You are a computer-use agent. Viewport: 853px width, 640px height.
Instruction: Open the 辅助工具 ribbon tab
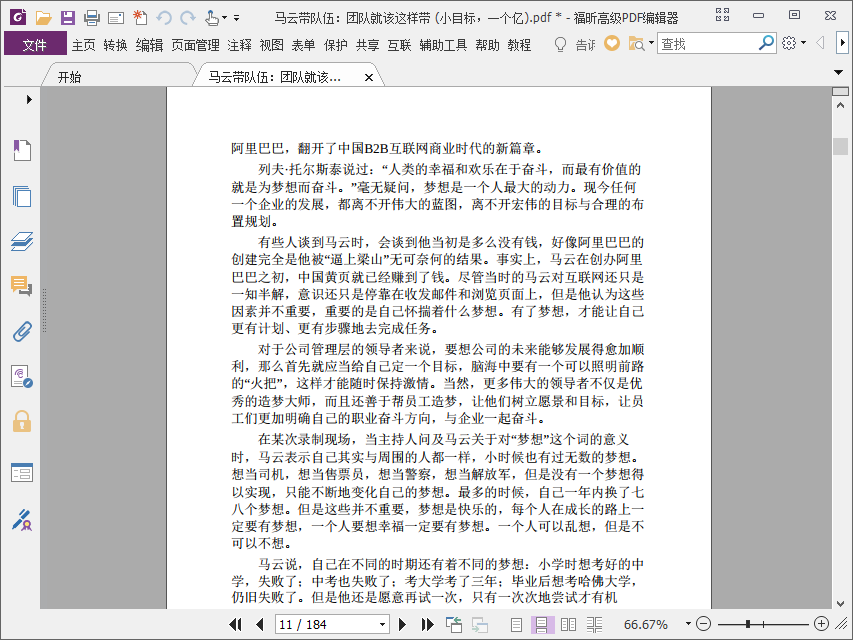[x=443, y=45]
